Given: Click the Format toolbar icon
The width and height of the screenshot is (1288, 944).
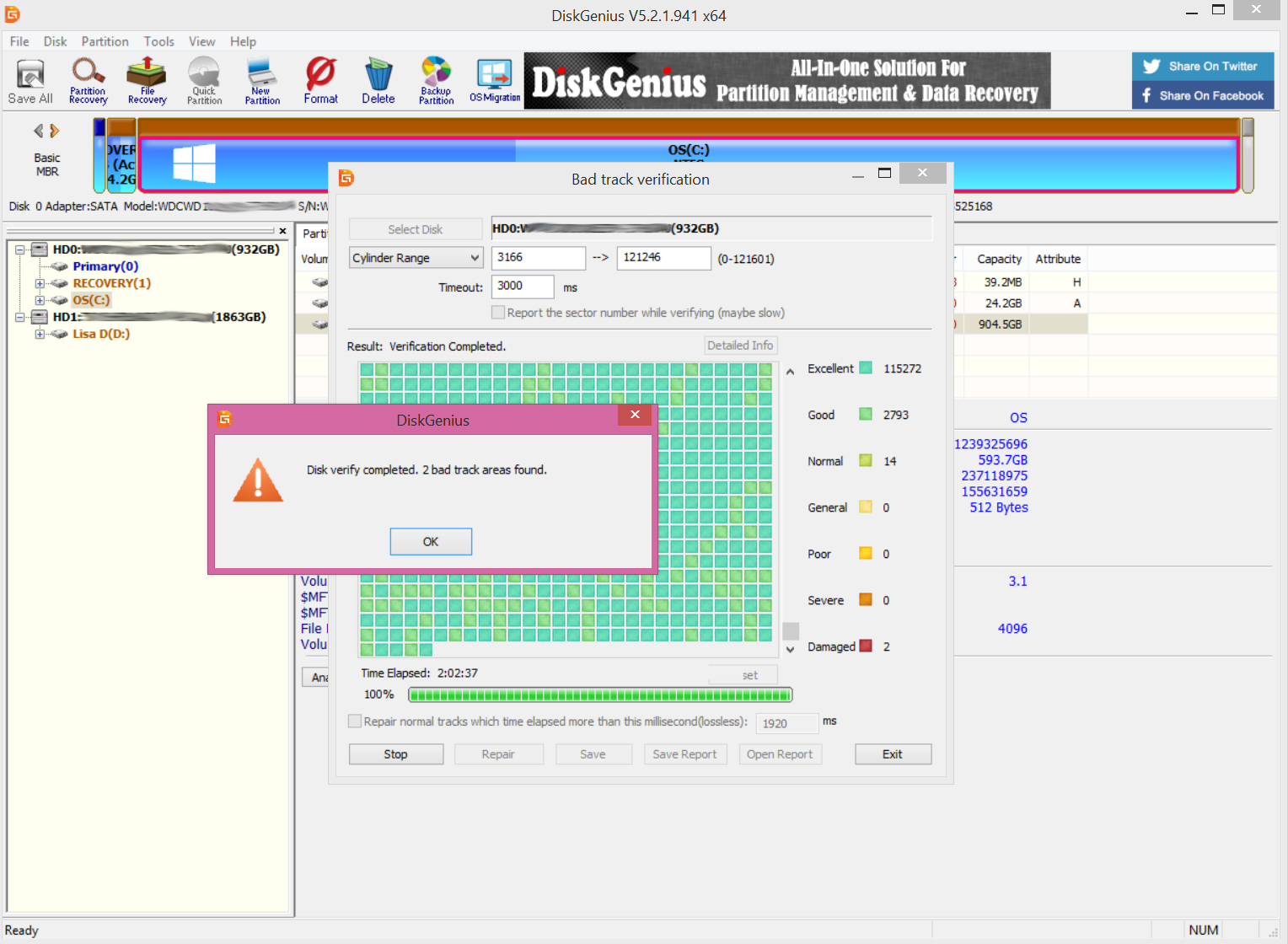Looking at the screenshot, I should point(320,81).
